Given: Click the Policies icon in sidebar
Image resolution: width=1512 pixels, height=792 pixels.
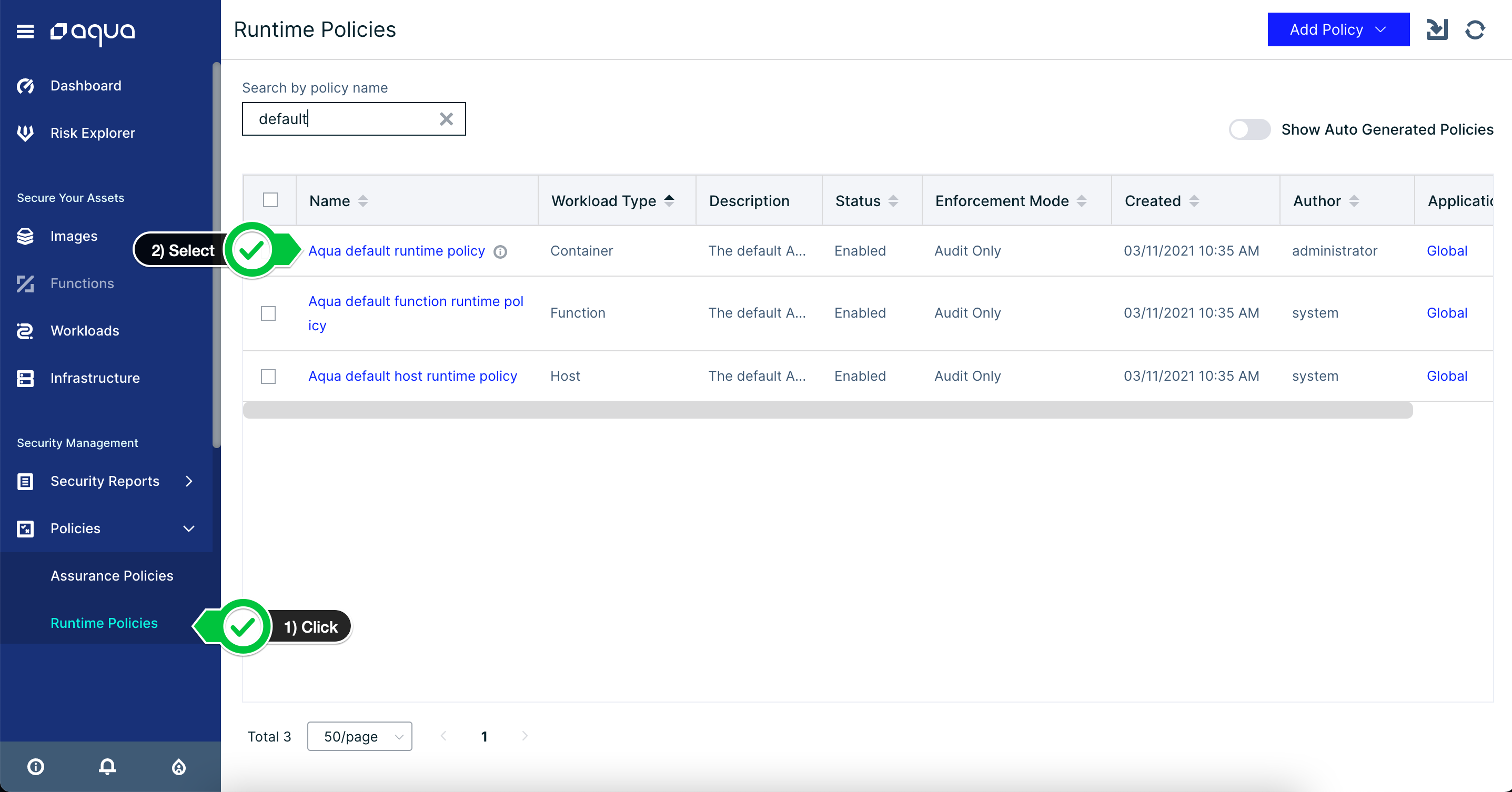Looking at the screenshot, I should 25,529.
